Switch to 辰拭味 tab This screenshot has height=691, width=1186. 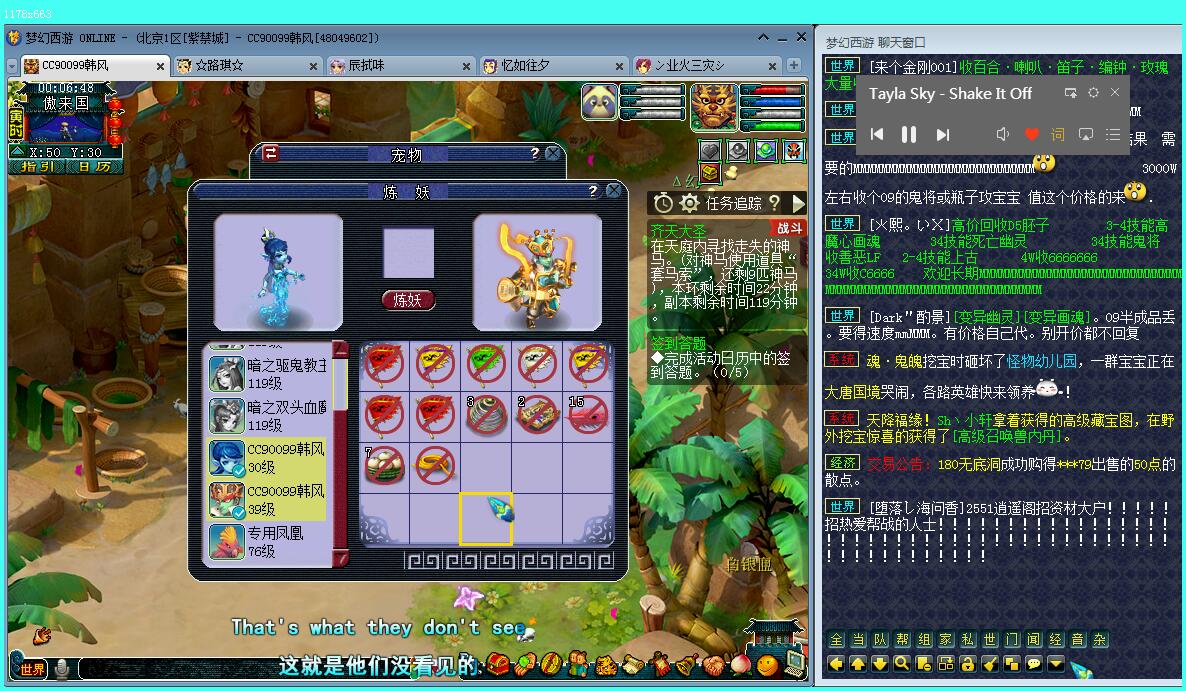click(400, 66)
